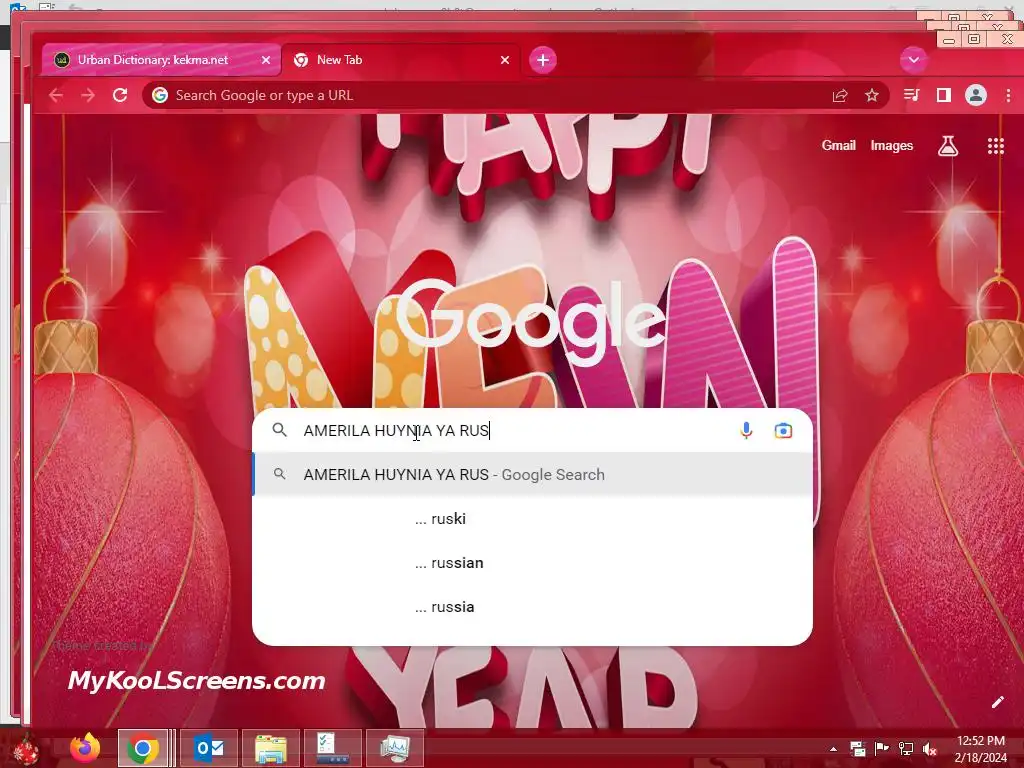This screenshot has width=1024, height=768.
Task: Start voice search with microphone icon
Action: pos(746,430)
